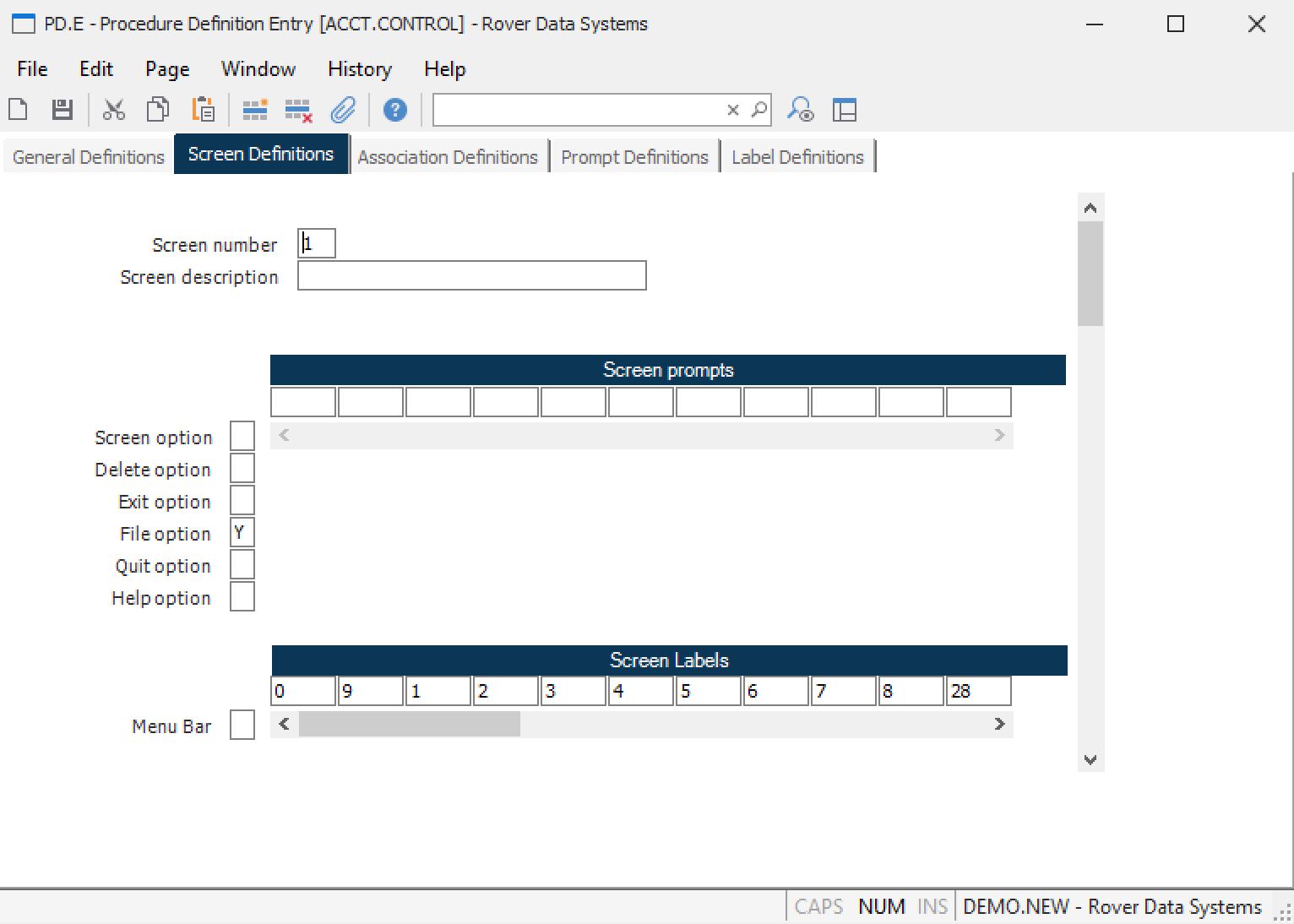
Task: Click the Delete row toolbar icon
Action: click(298, 110)
